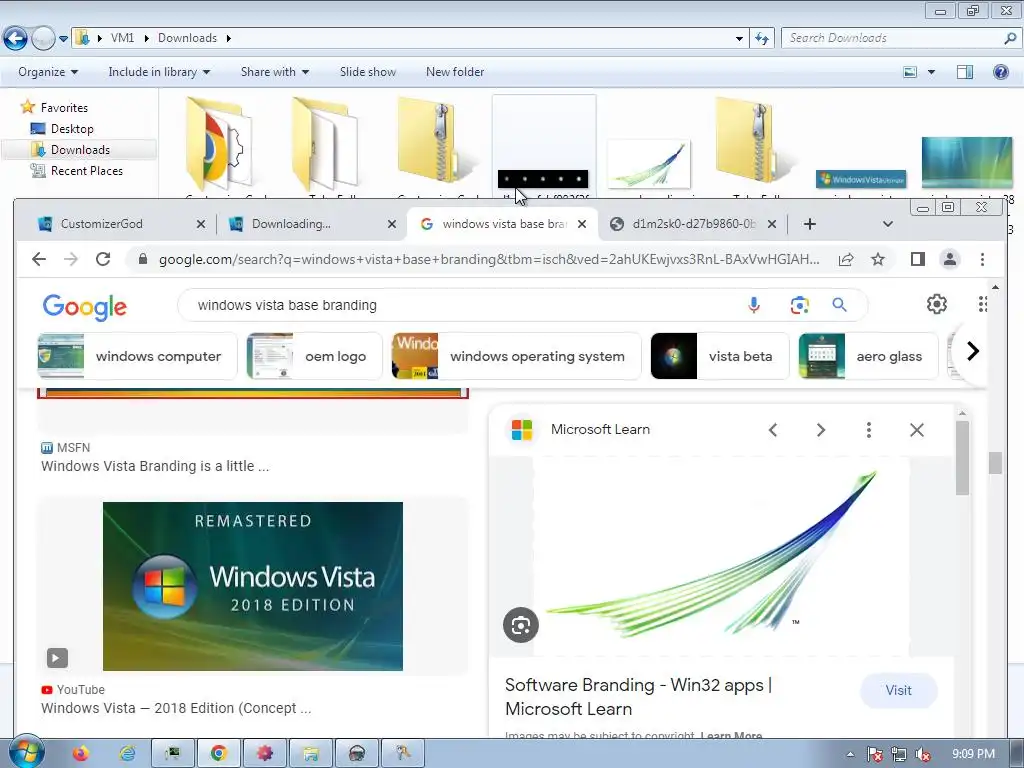Search by image with Google Lens icon

(799, 305)
